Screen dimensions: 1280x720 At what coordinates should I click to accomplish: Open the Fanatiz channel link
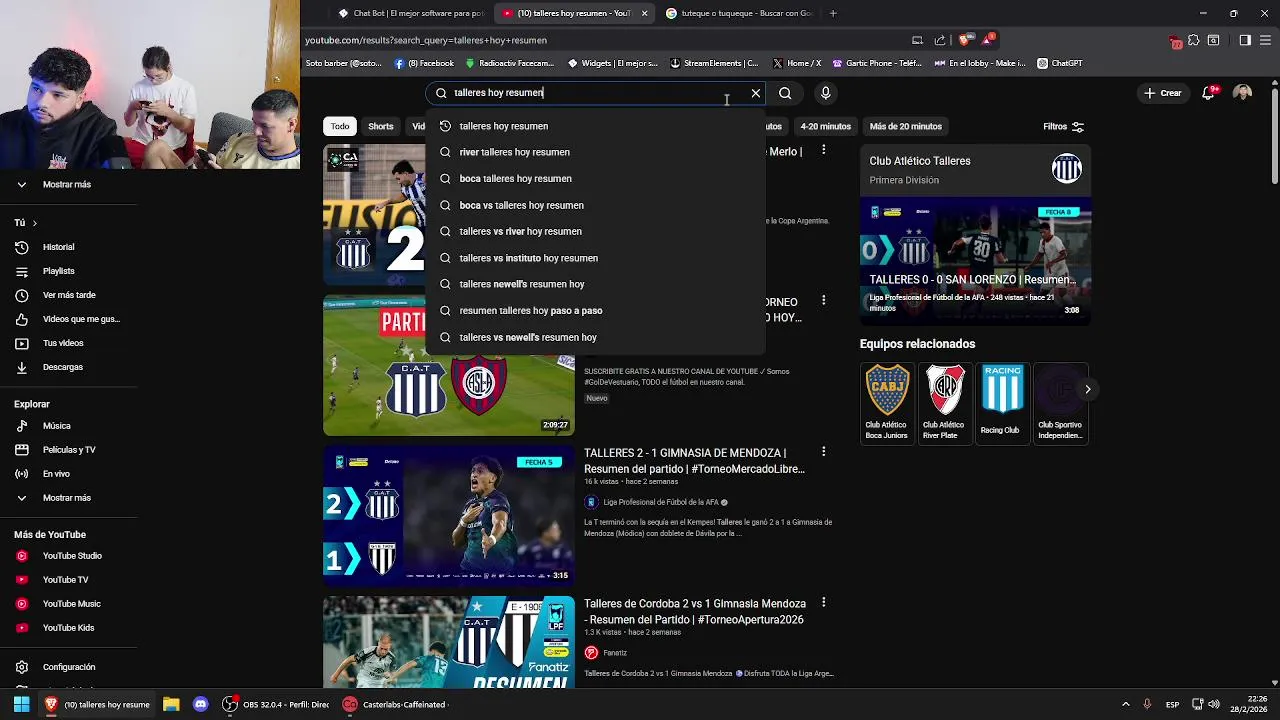pyautogui.click(x=615, y=653)
